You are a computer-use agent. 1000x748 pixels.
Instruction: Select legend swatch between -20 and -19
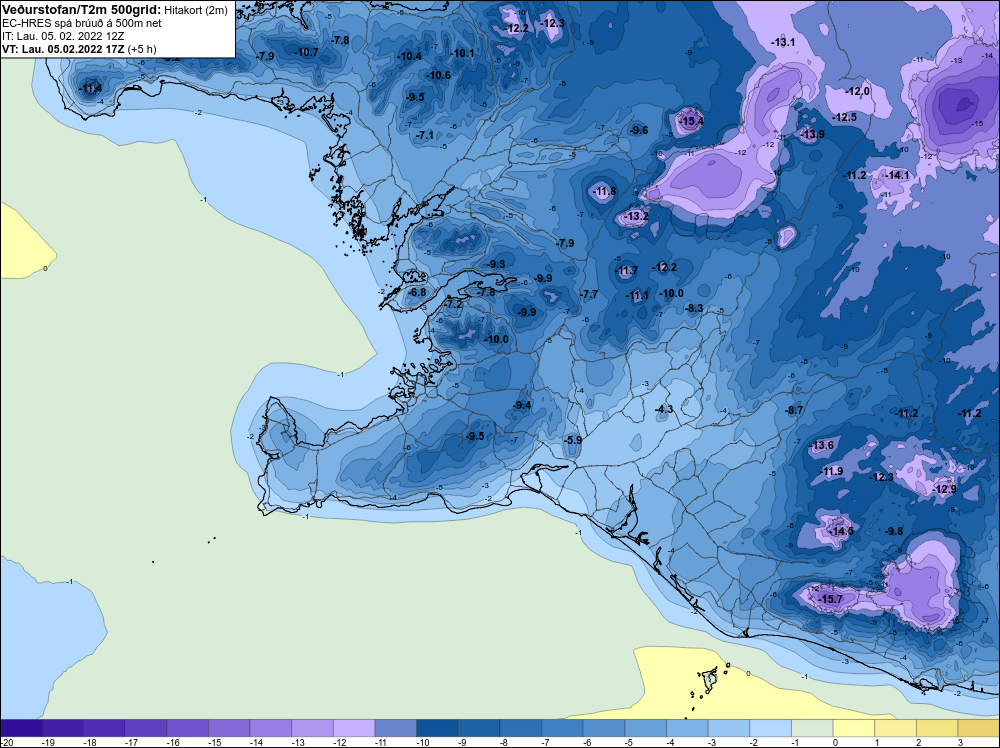pyautogui.click(x=21, y=728)
